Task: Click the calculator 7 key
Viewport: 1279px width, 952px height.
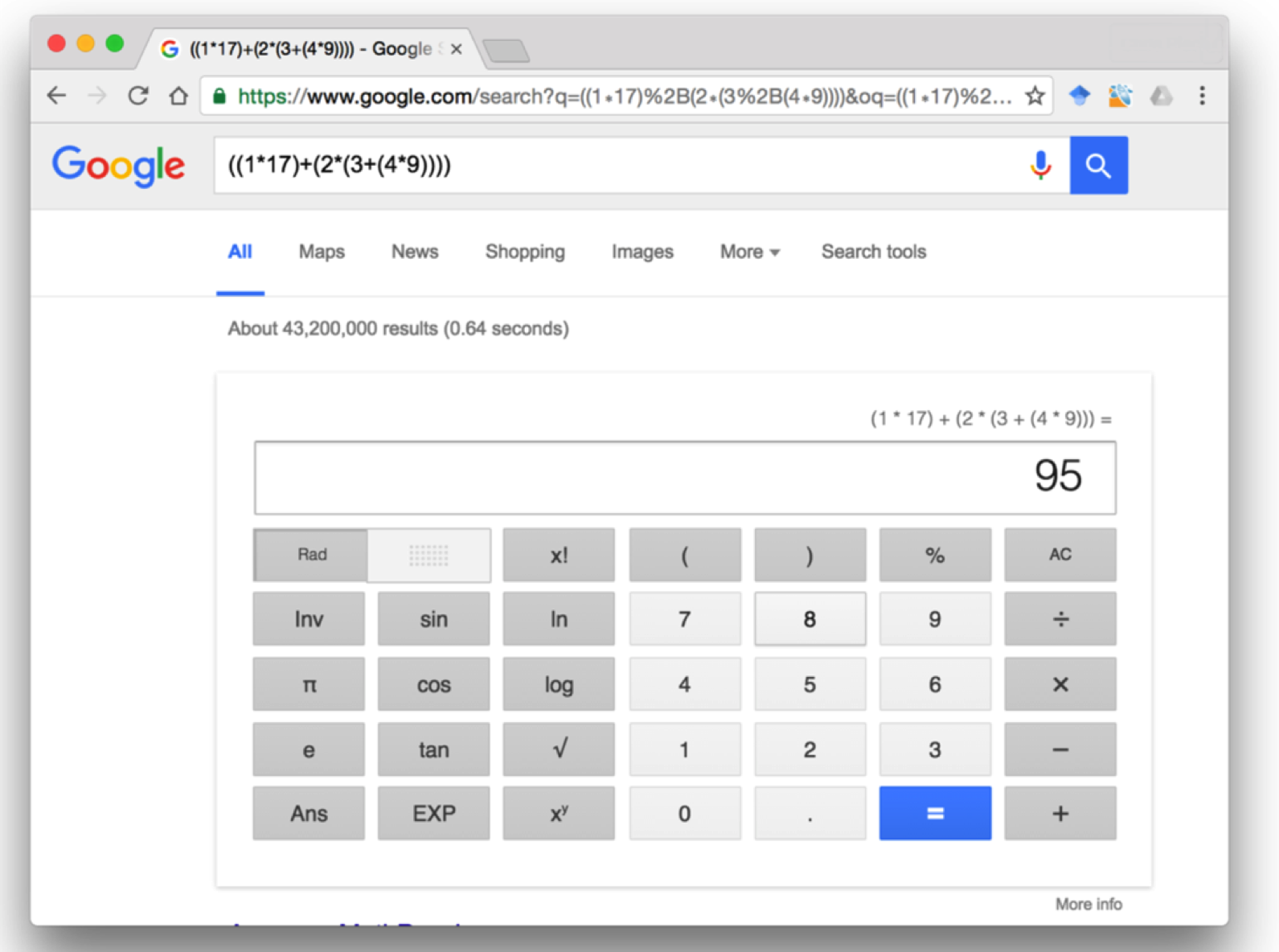Action: (684, 619)
